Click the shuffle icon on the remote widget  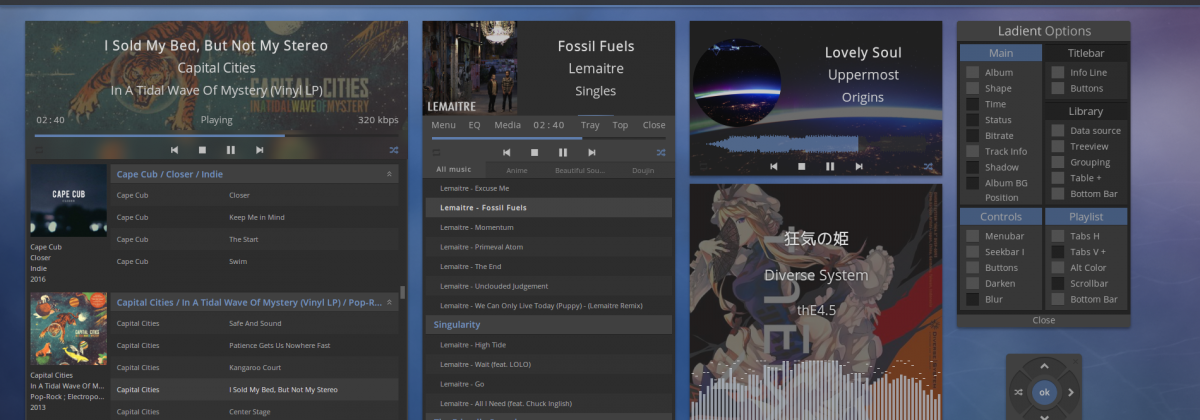point(1018,392)
